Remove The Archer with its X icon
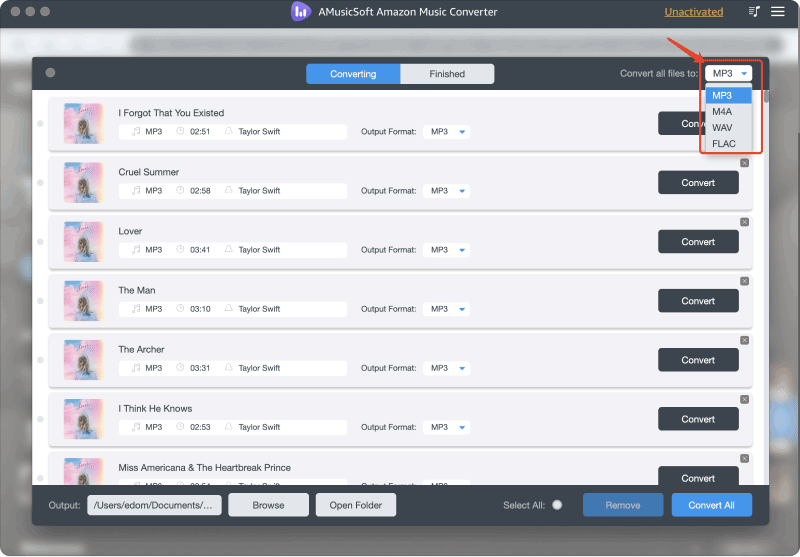800x557 pixels. [x=744, y=340]
